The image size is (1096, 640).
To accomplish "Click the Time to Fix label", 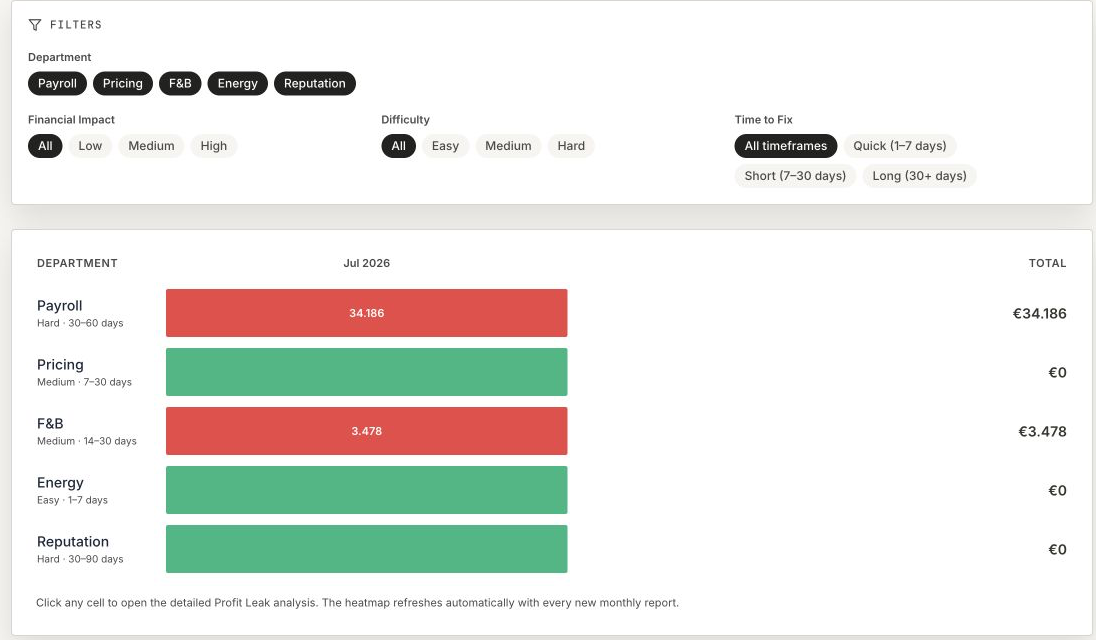I will (763, 119).
